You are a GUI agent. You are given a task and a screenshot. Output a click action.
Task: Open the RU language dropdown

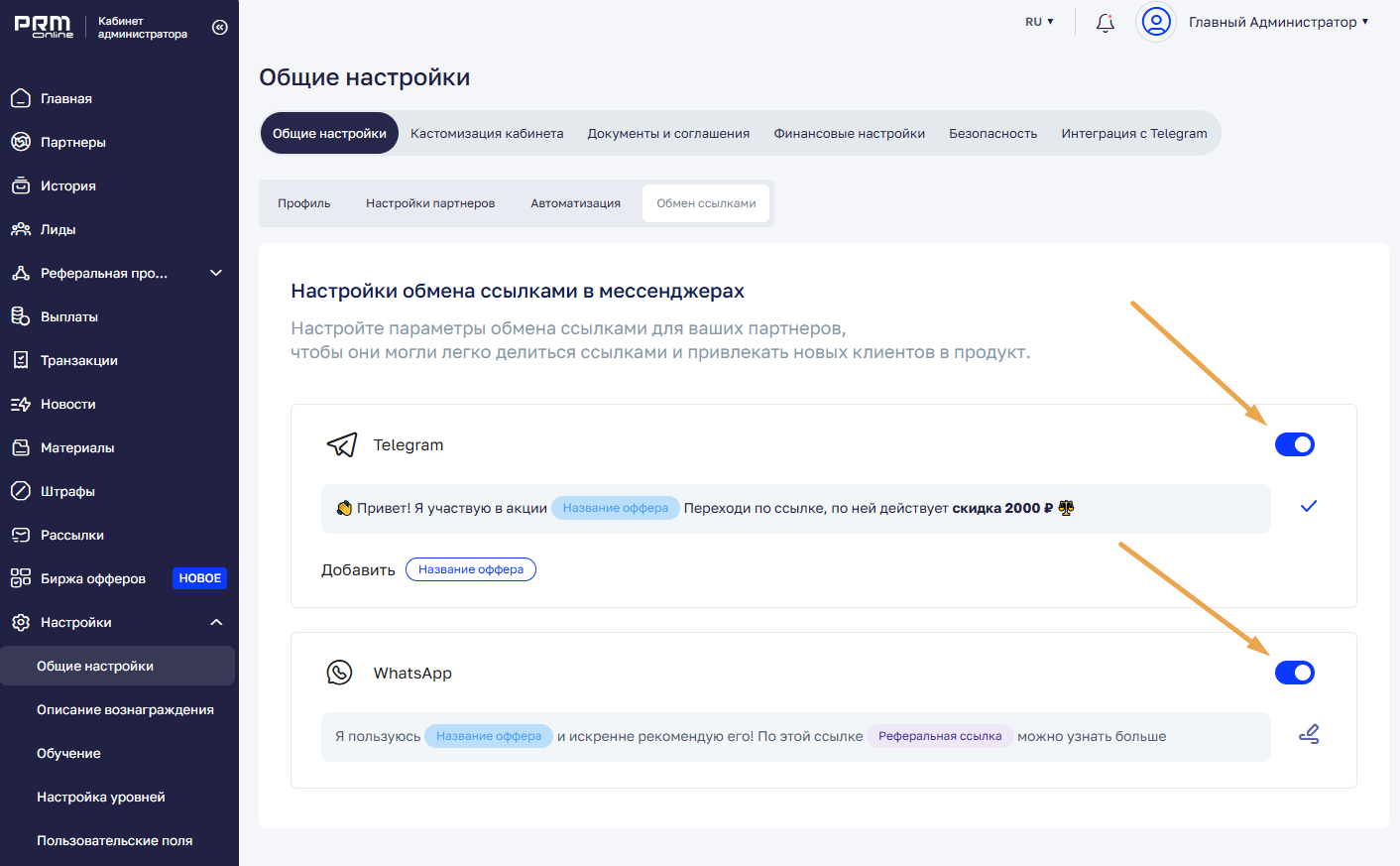[x=1039, y=22]
